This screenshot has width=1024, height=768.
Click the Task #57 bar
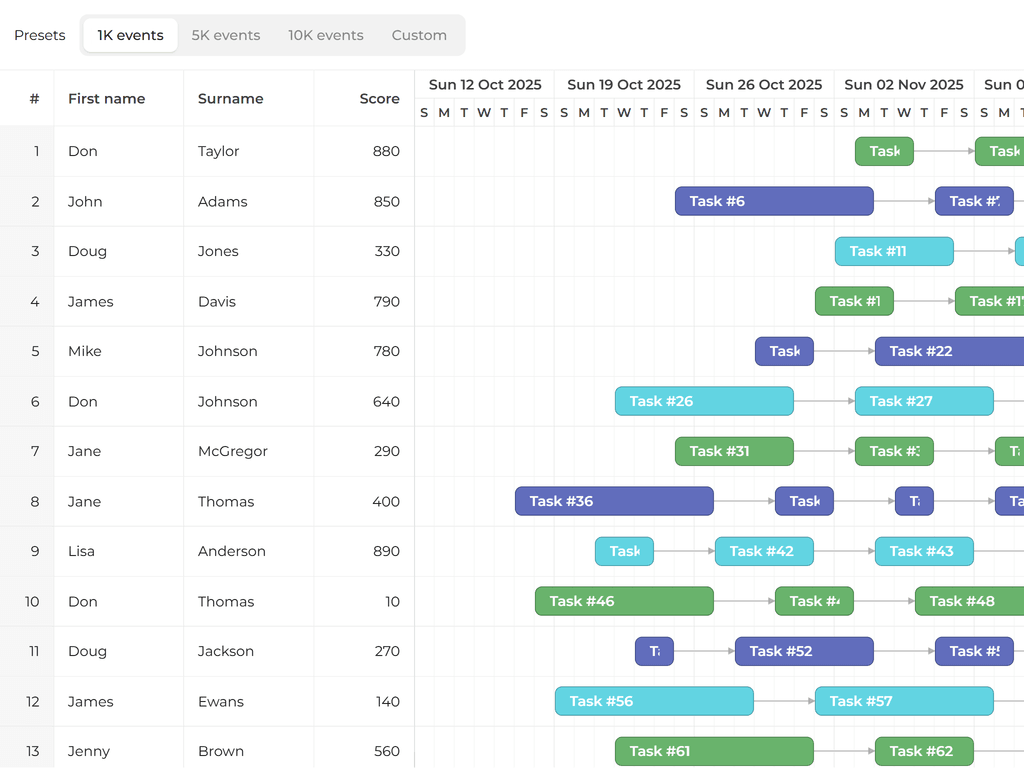tap(903, 701)
